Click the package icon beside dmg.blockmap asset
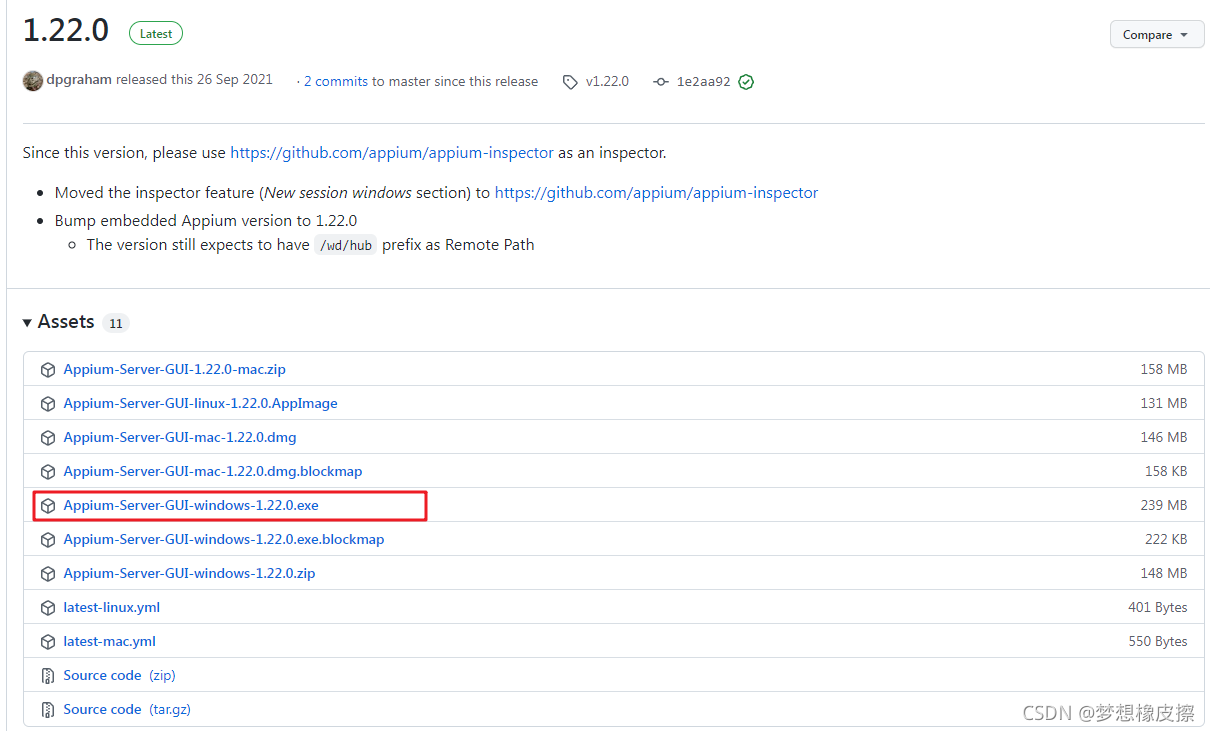1210x731 pixels. coord(47,472)
